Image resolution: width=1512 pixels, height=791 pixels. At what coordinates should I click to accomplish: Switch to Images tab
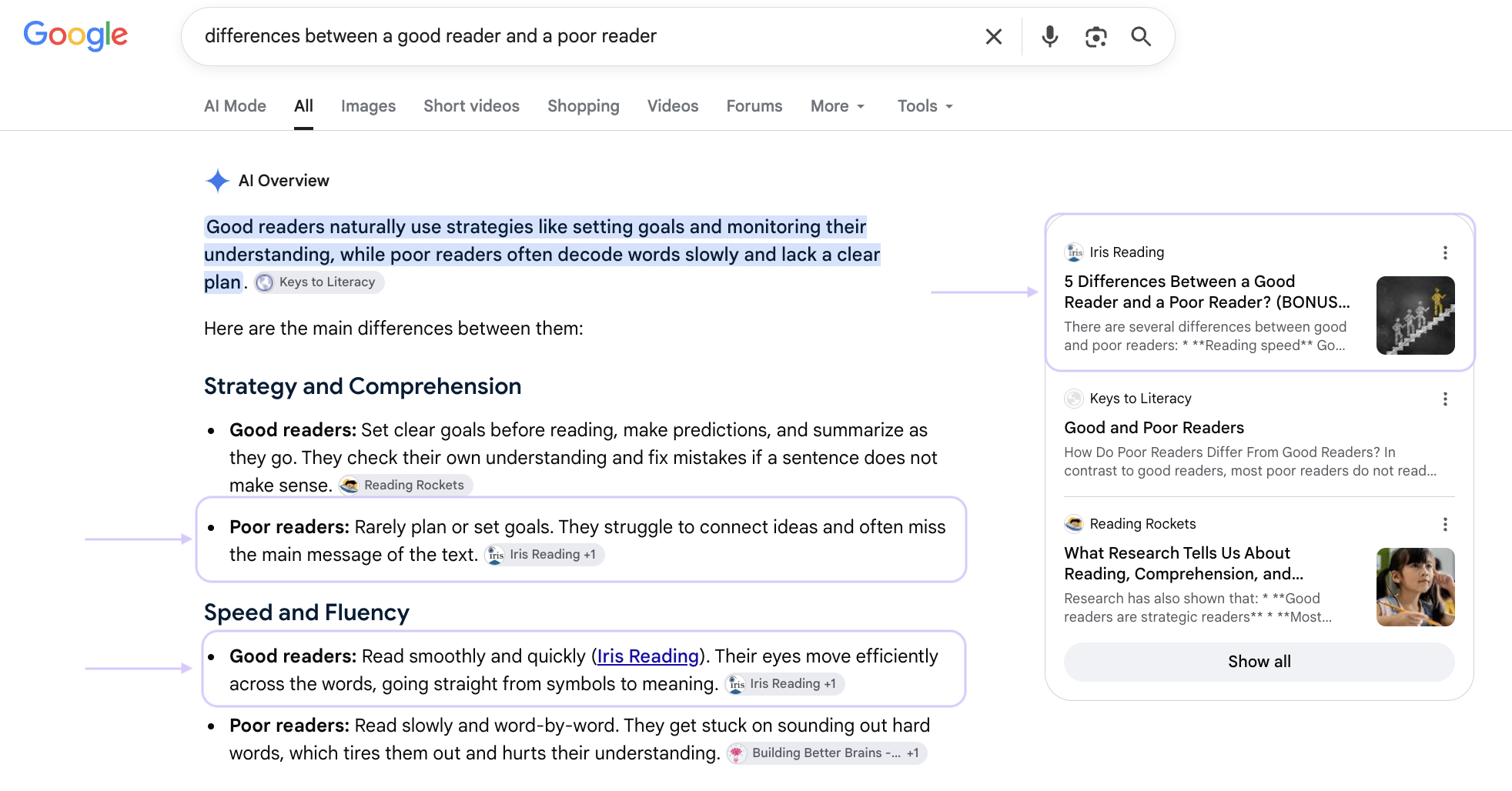[368, 106]
